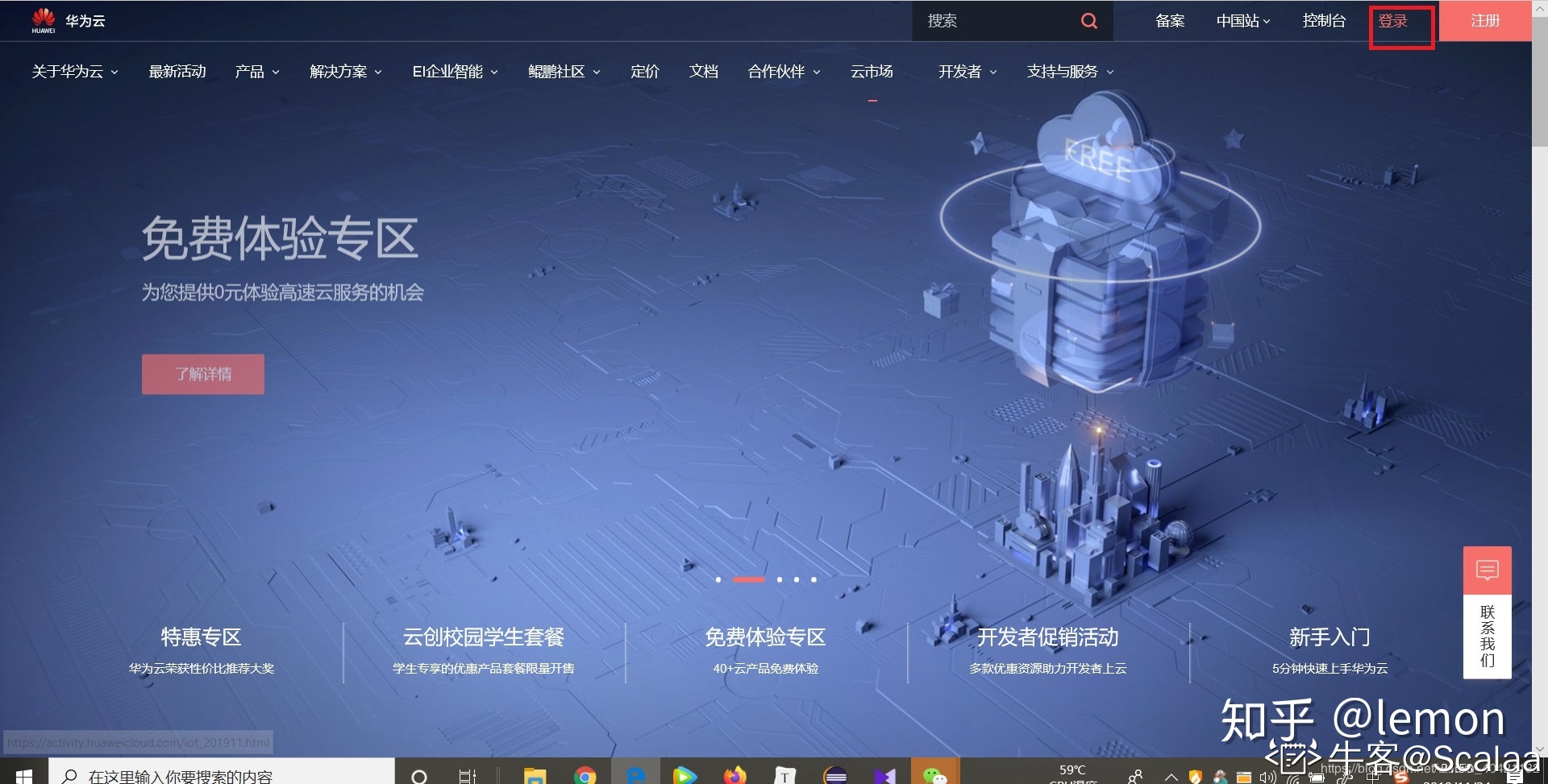Expand the 关于华为云 menu
Image resolution: width=1548 pixels, height=784 pixels.
click(75, 72)
